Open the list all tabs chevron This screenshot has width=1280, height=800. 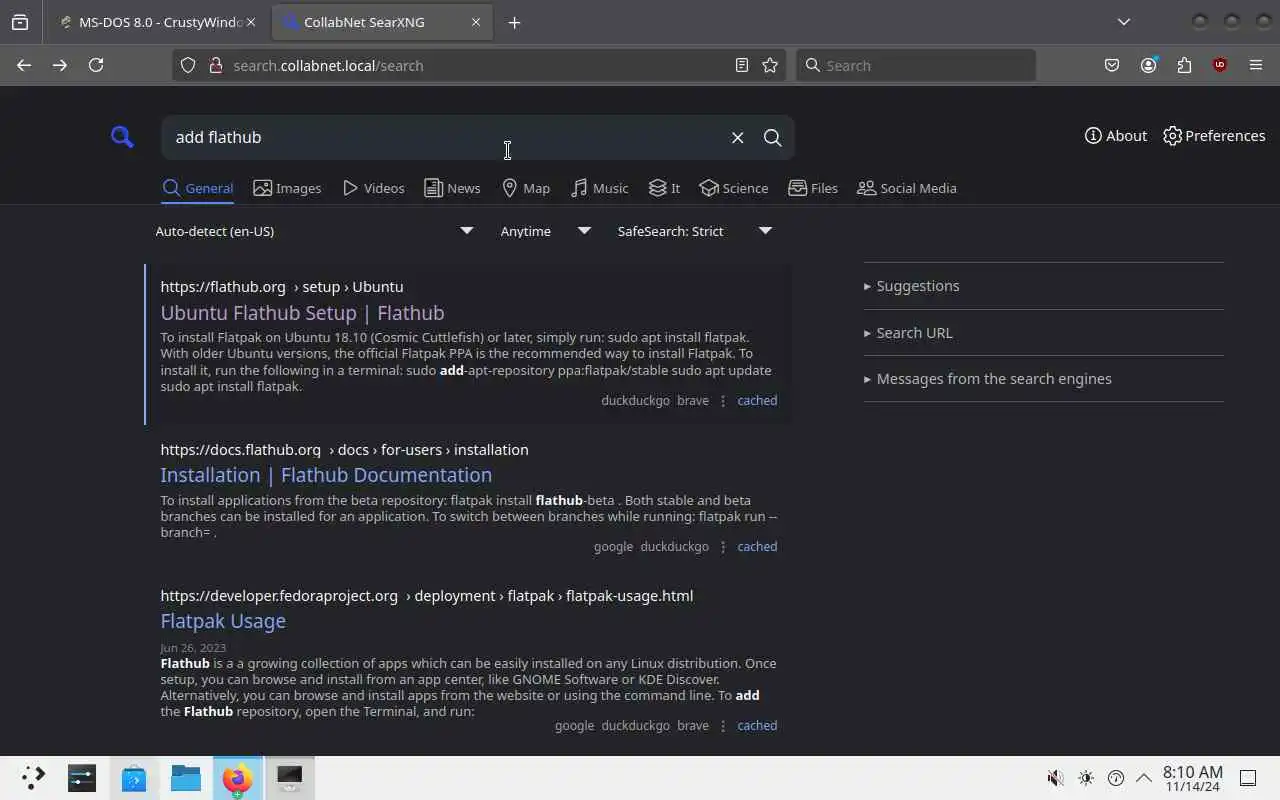coord(1124,22)
